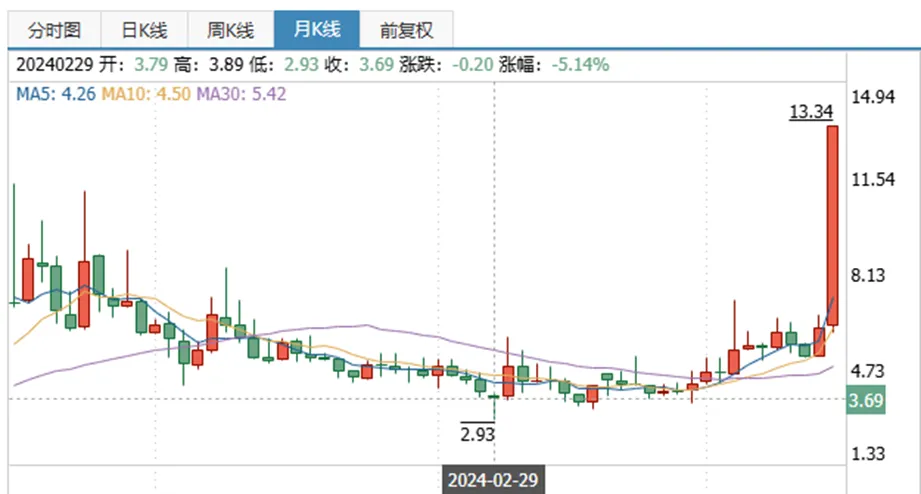Screen dimensions: 921x494
Task: Click the 低 2.93 value in header
Action: tap(301, 65)
